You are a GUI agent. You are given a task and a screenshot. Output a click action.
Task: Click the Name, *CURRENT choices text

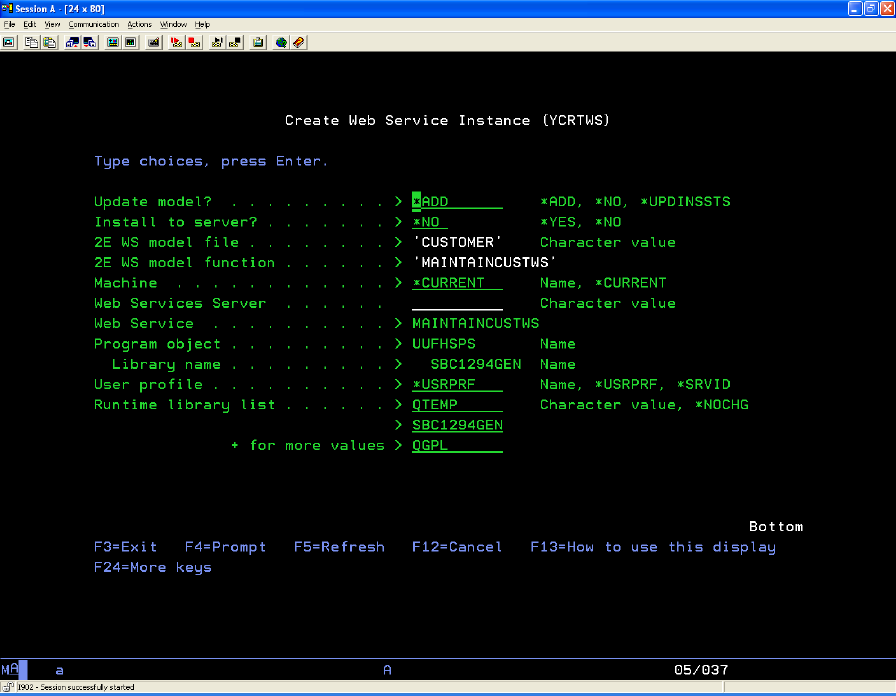pyautogui.click(x=603, y=283)
